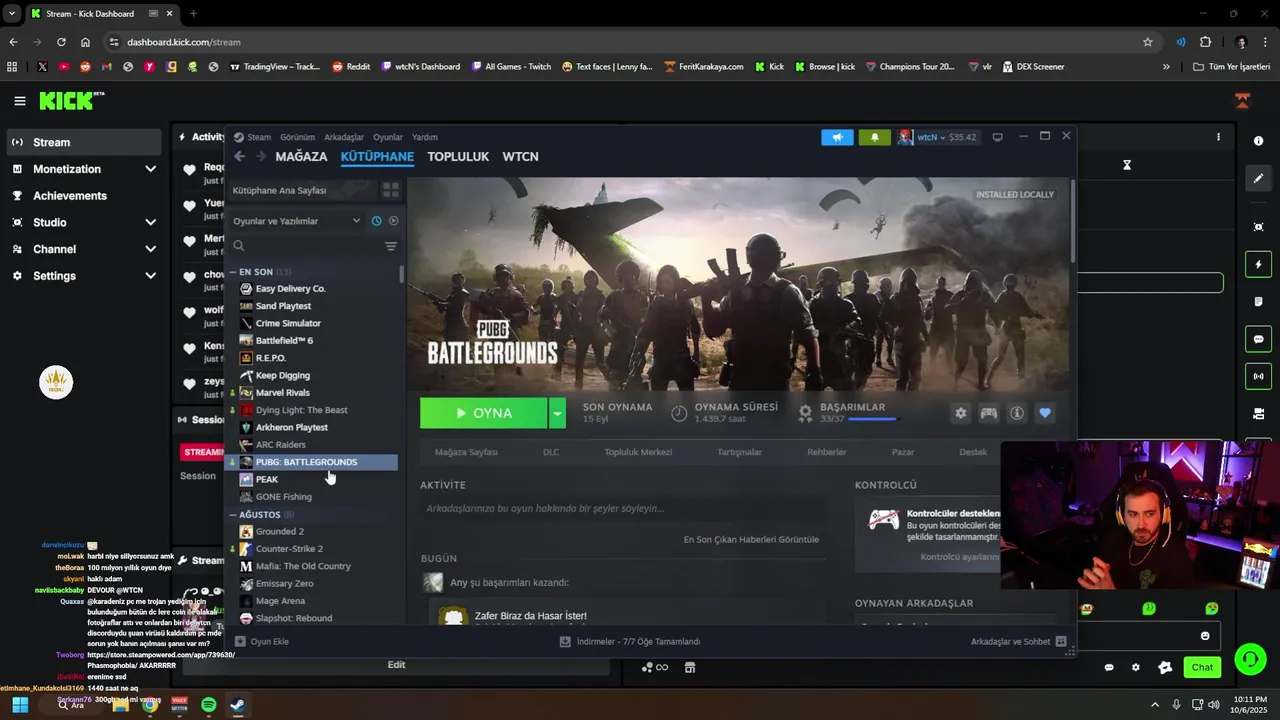Viewport: 1280px width, 720px height.
Task: Open library advanced filter options icon
Action: 391,246
